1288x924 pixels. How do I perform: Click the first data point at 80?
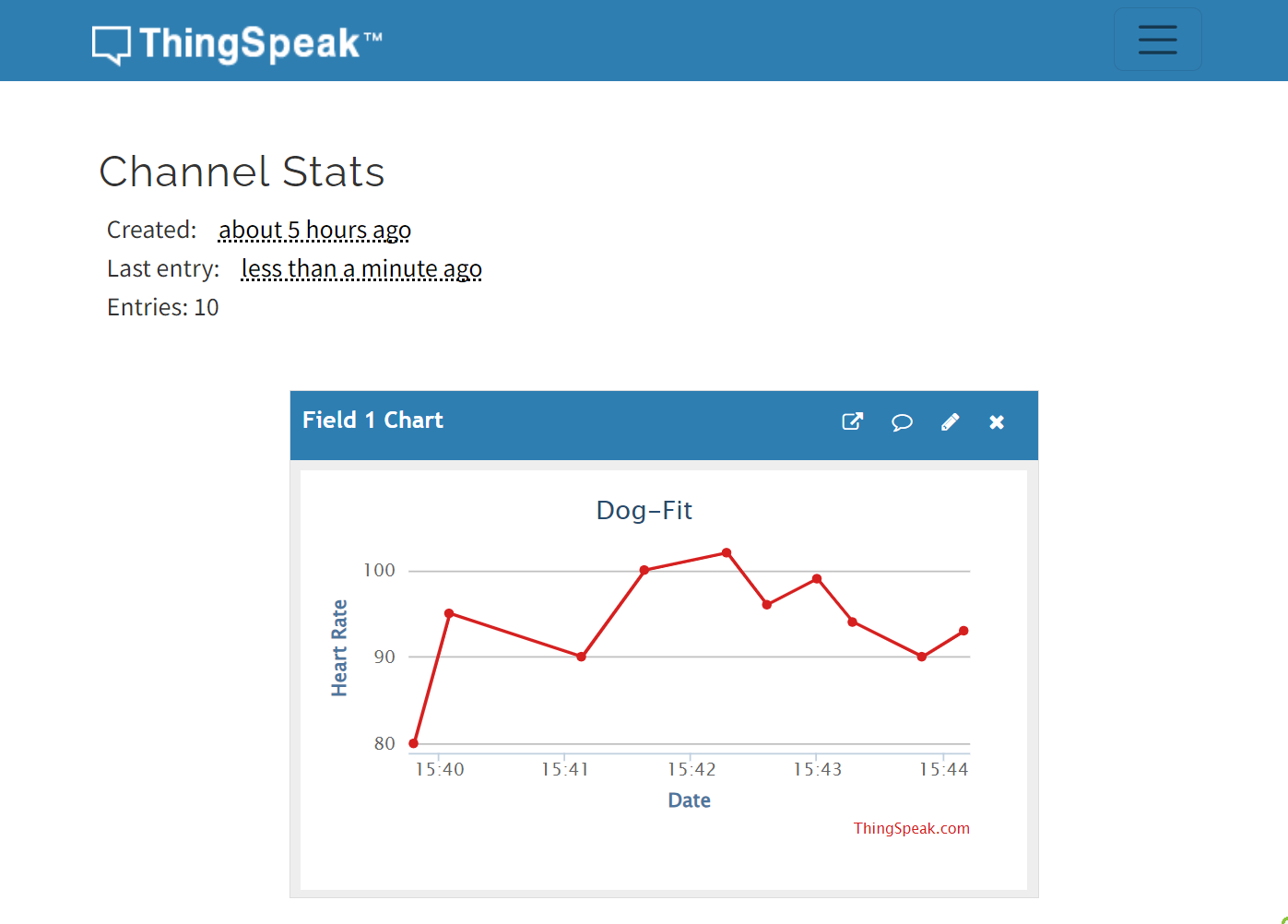[414, 743]
